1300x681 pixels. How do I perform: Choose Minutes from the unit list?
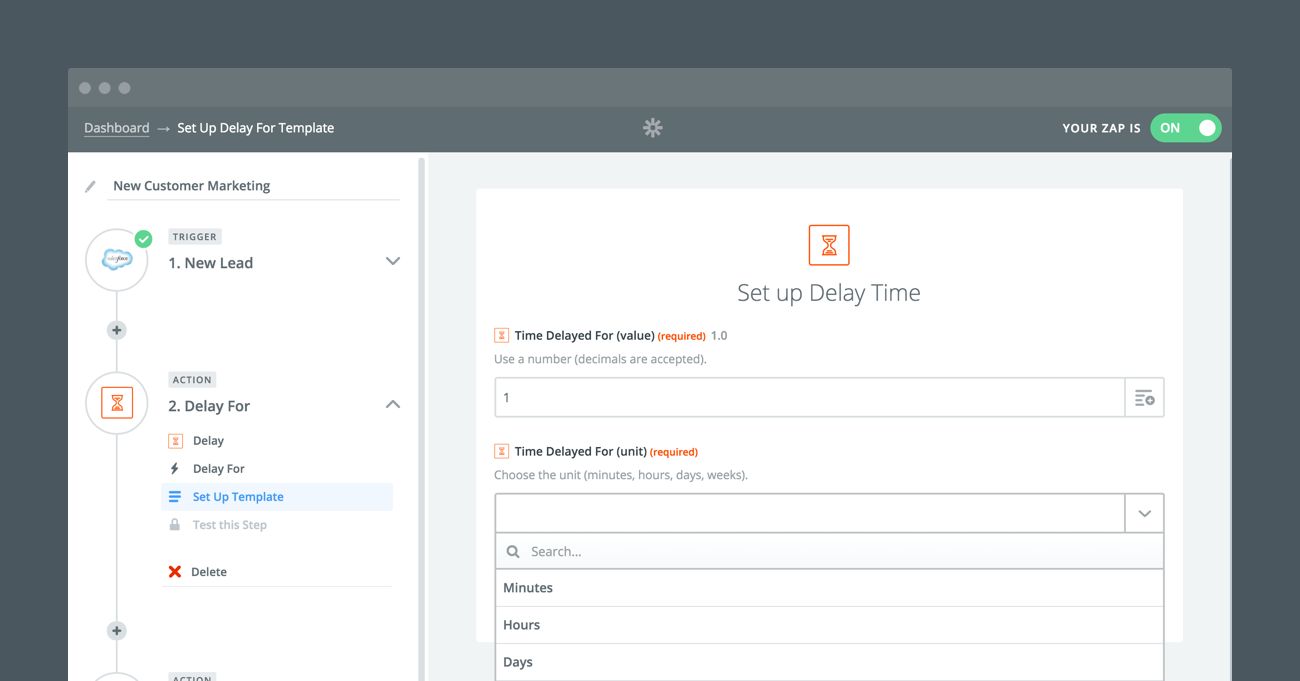(x=830, y=588)
